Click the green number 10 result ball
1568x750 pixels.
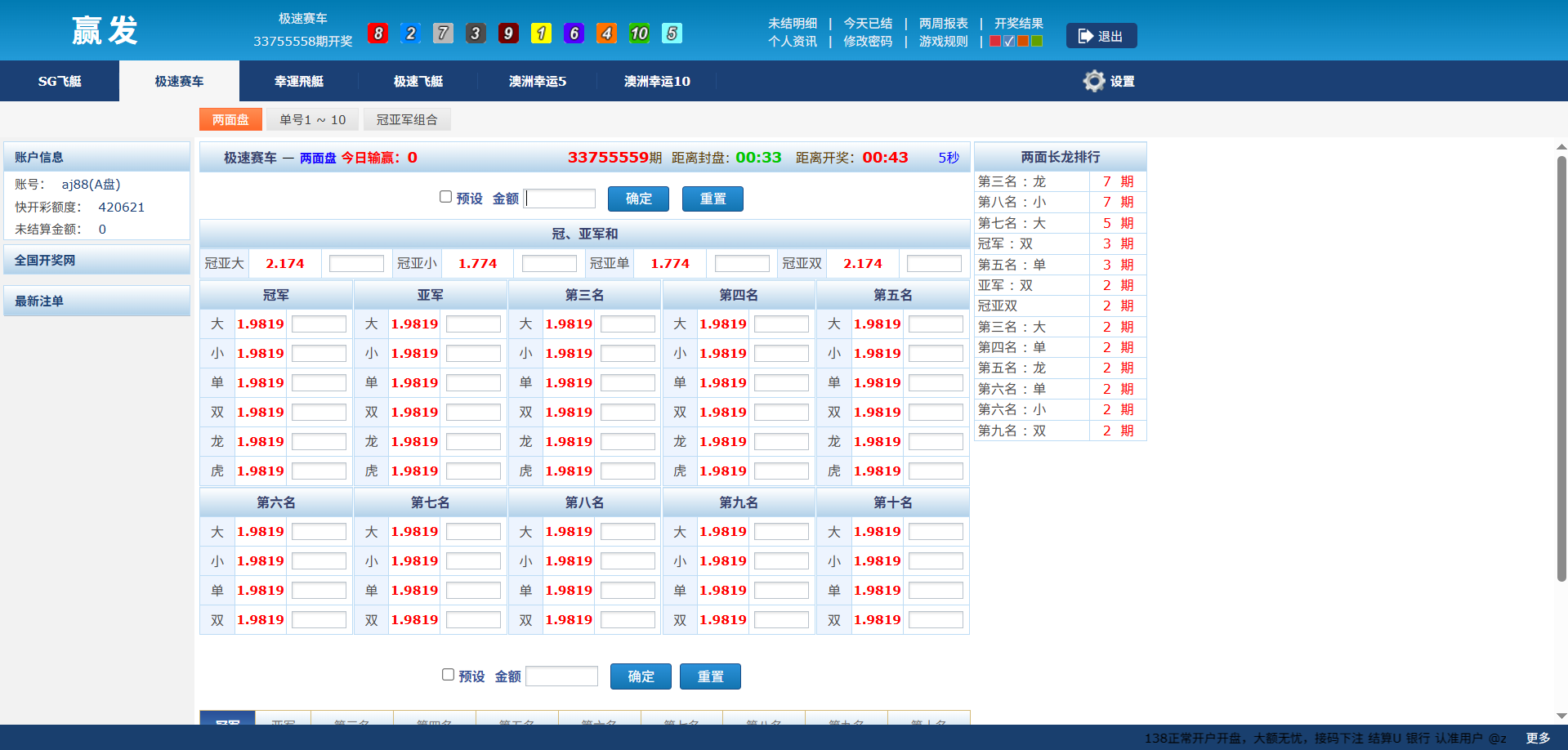[639, 33]
